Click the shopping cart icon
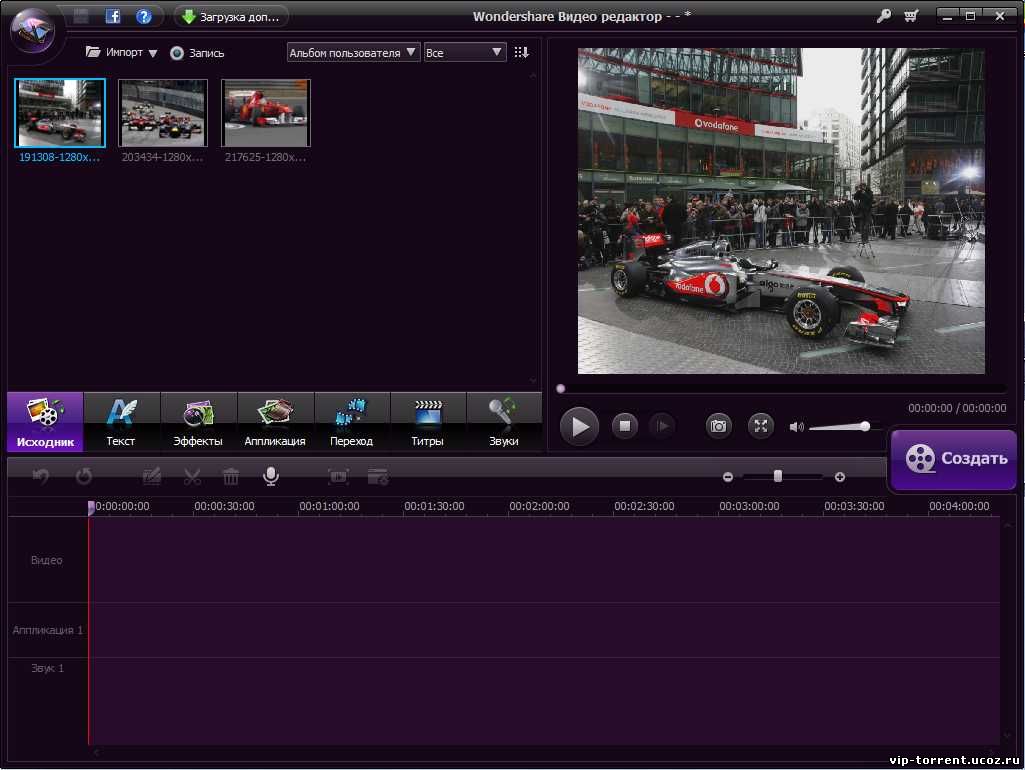 911,16
